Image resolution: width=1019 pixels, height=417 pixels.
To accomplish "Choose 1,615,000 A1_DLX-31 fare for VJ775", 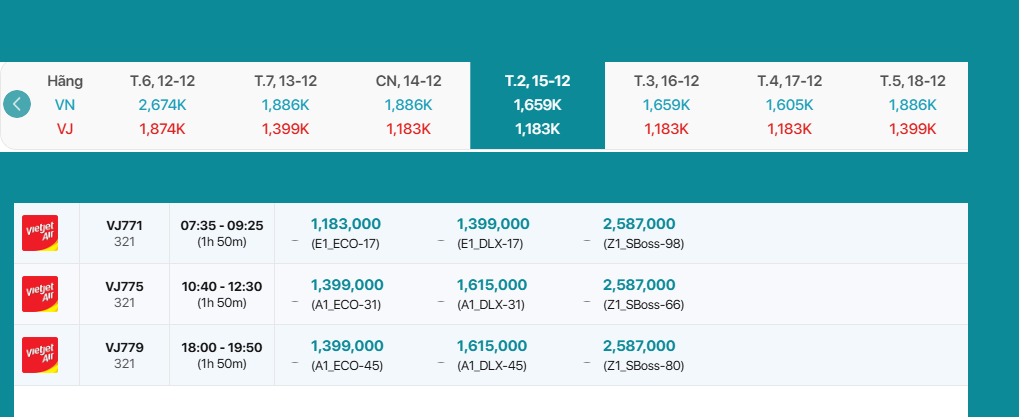I will 492,294.
